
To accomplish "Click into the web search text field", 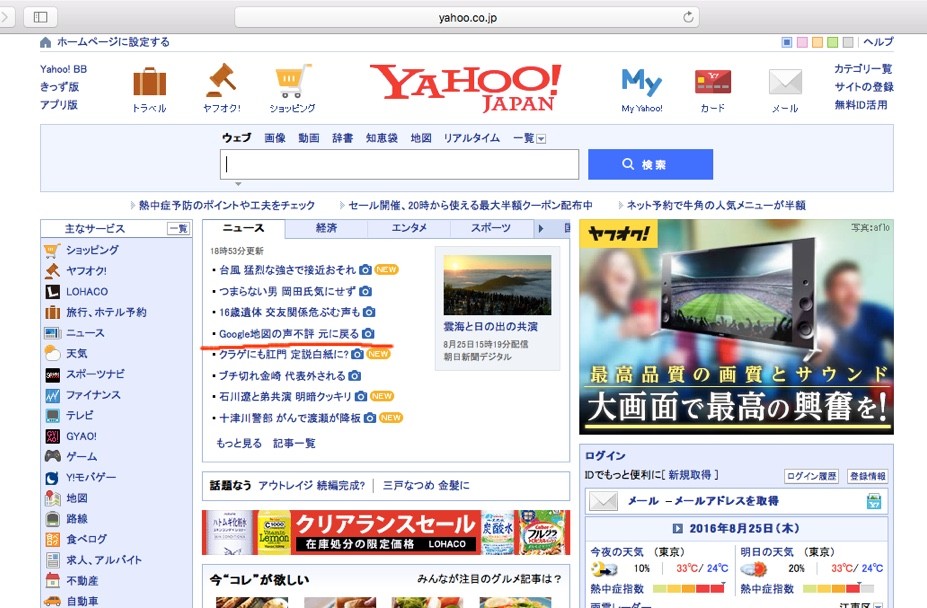I will coord(399,164).
